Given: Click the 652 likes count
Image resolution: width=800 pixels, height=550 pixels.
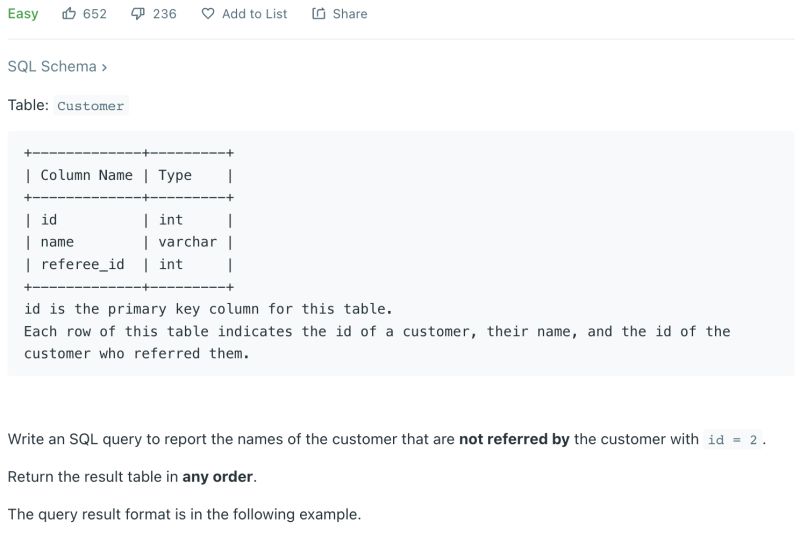Looking at the screenshot, I should click(95, 14).
